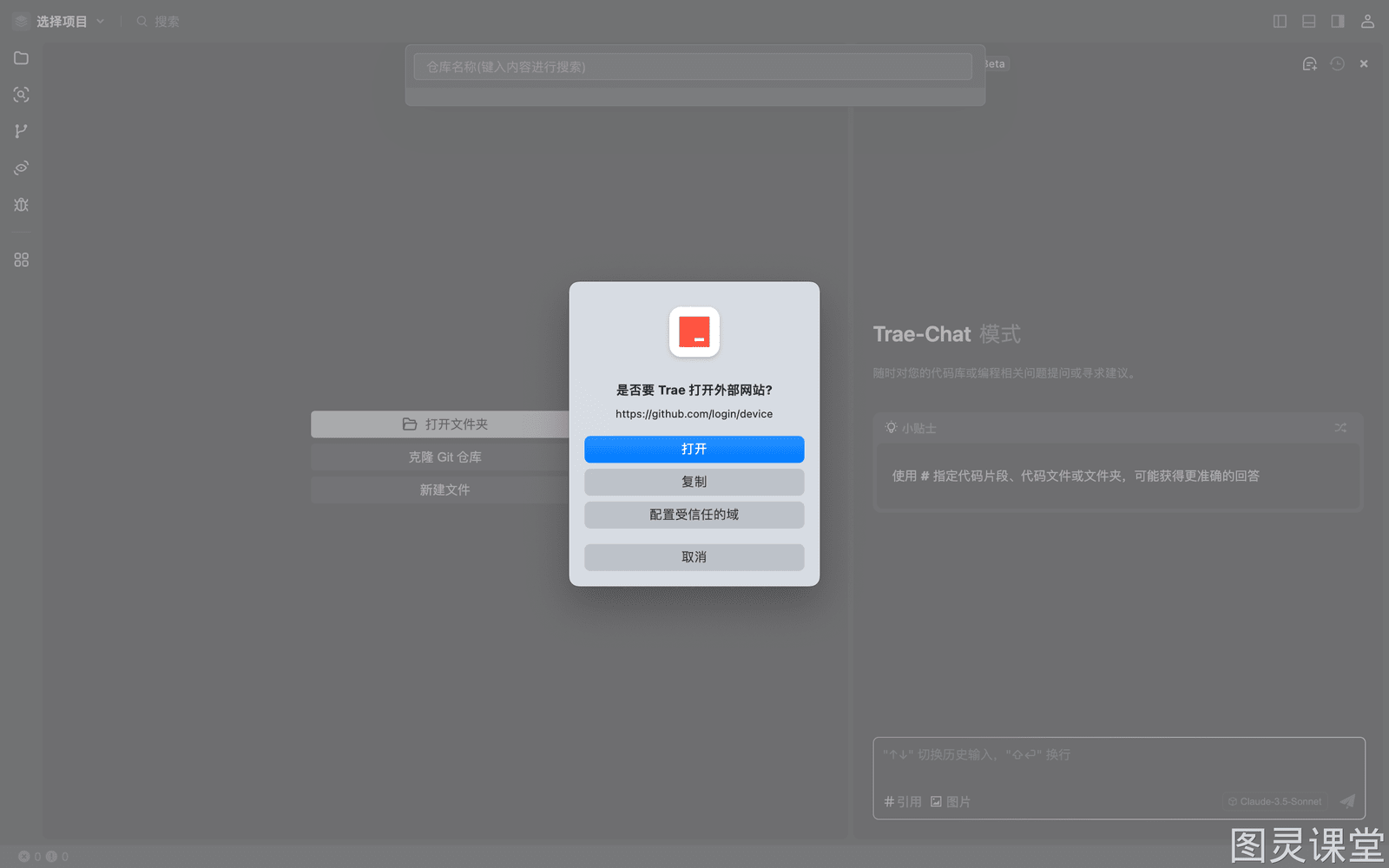
Task: Send the chat message with paper-plane icon
Action: 1347,801
